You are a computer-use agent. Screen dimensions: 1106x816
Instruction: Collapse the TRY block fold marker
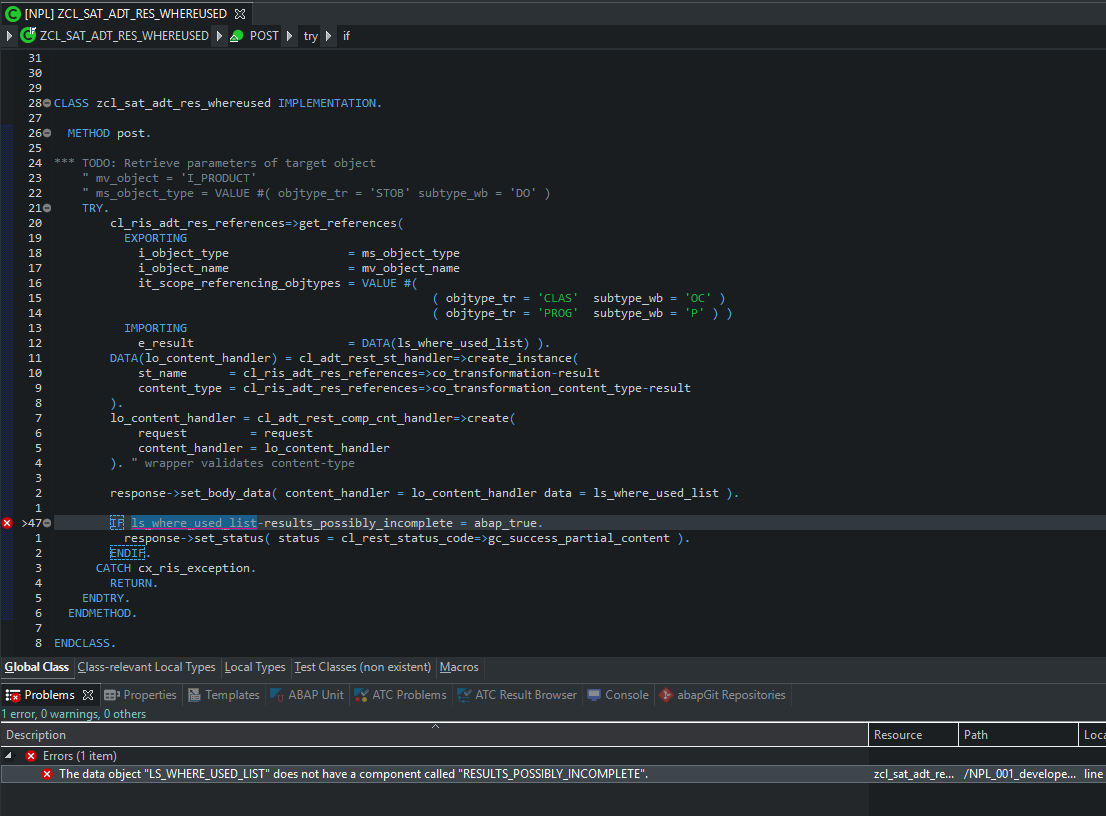[x=46, y=207]
